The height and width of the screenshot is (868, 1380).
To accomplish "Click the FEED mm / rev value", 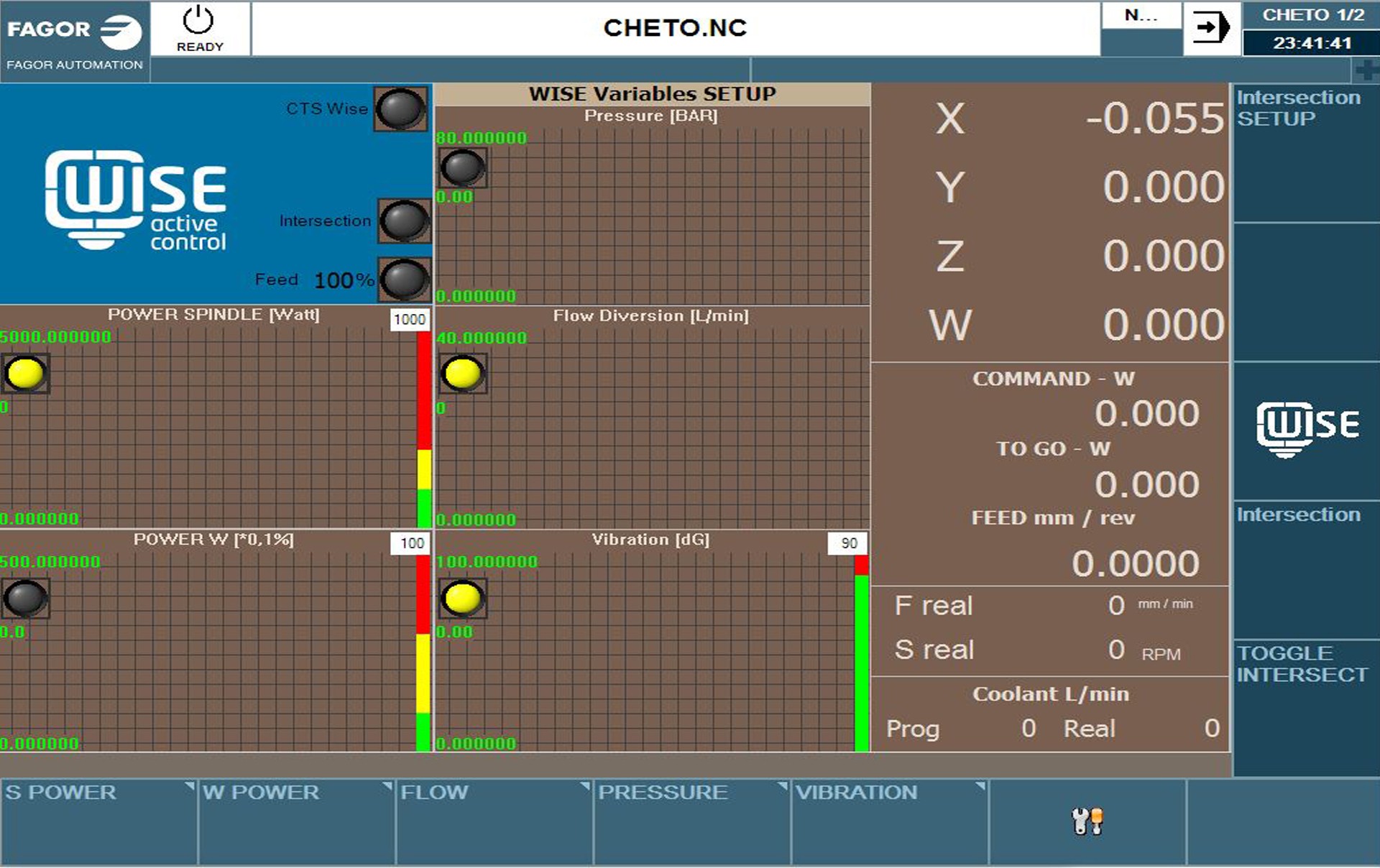I will [x=1136, y=563].
